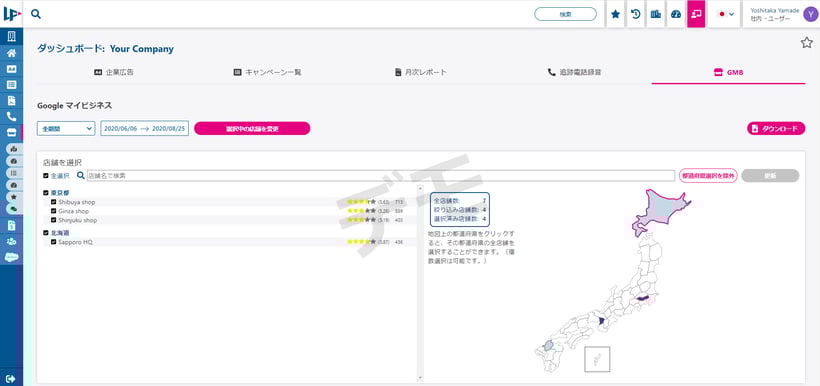Uncheck the Sapporo HQ checkbox
820x386 pixels.
tap(53, 242)
